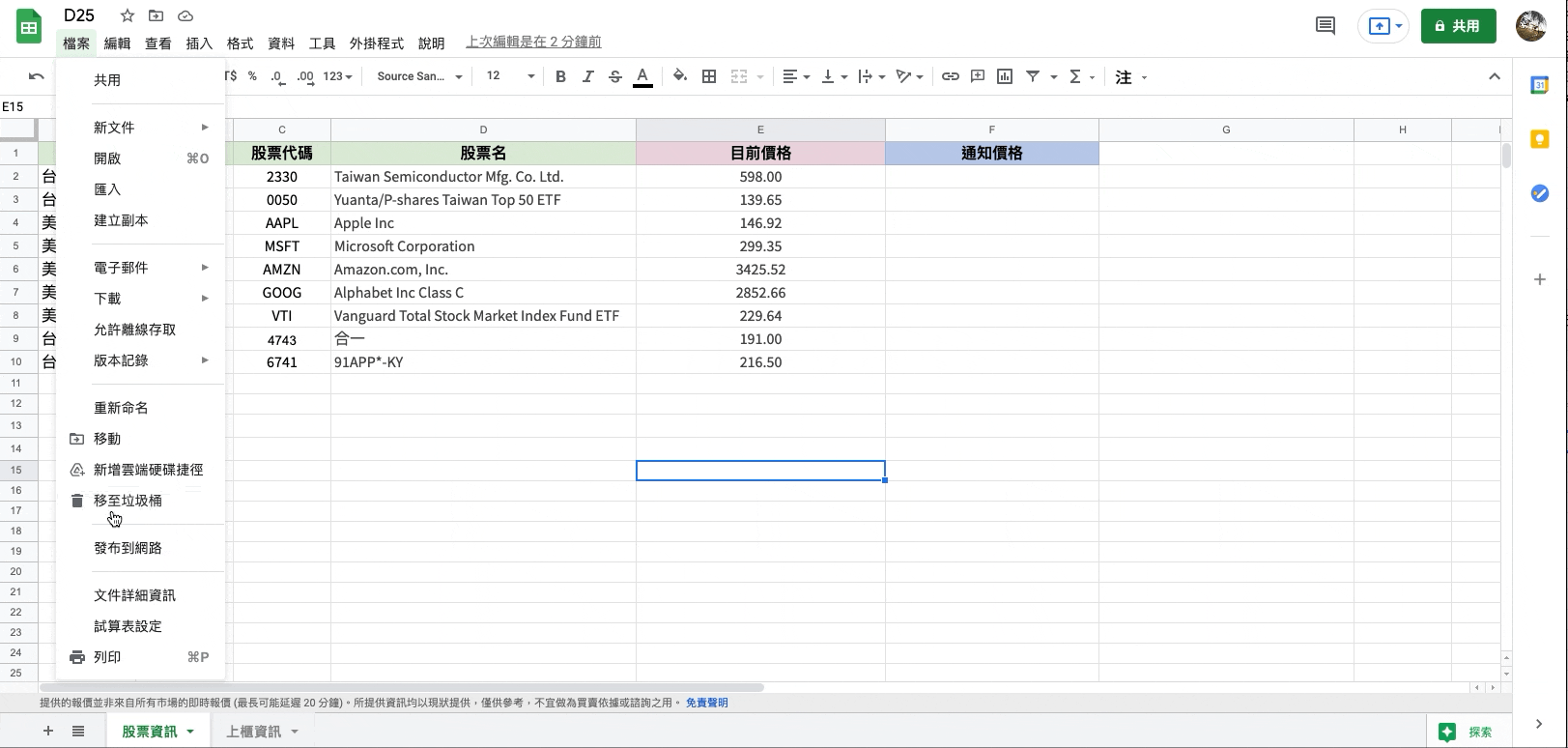This screenshot has width=1568, height=748.
Task: Open the 123 number format dropdown
Action: click(x=337, y=76)
